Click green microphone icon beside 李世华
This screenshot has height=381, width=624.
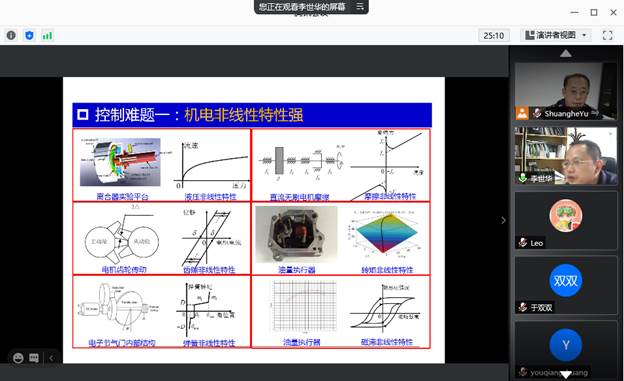[523, 178]
